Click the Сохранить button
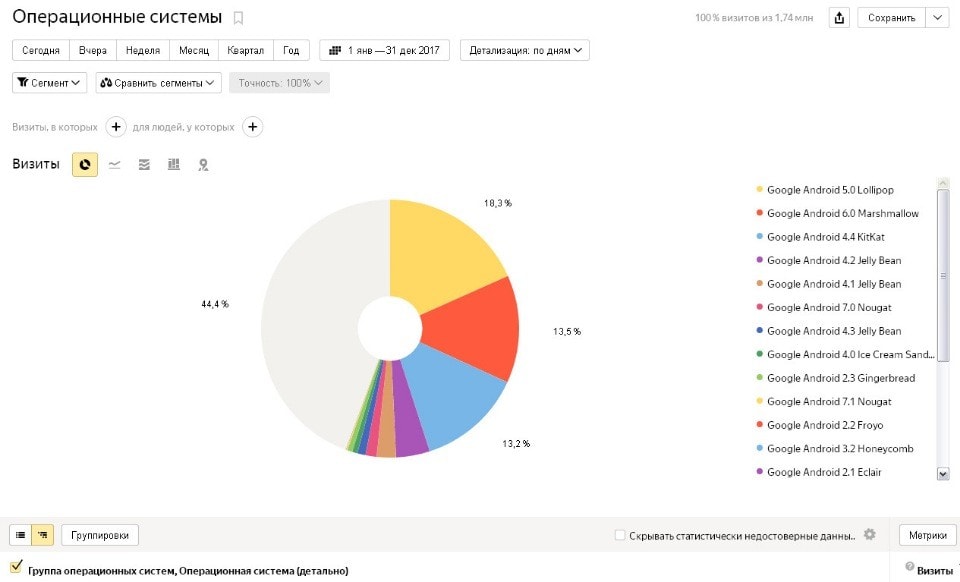Screen dimensions: 960x582 pyautogui.click(x=891, y=18)
